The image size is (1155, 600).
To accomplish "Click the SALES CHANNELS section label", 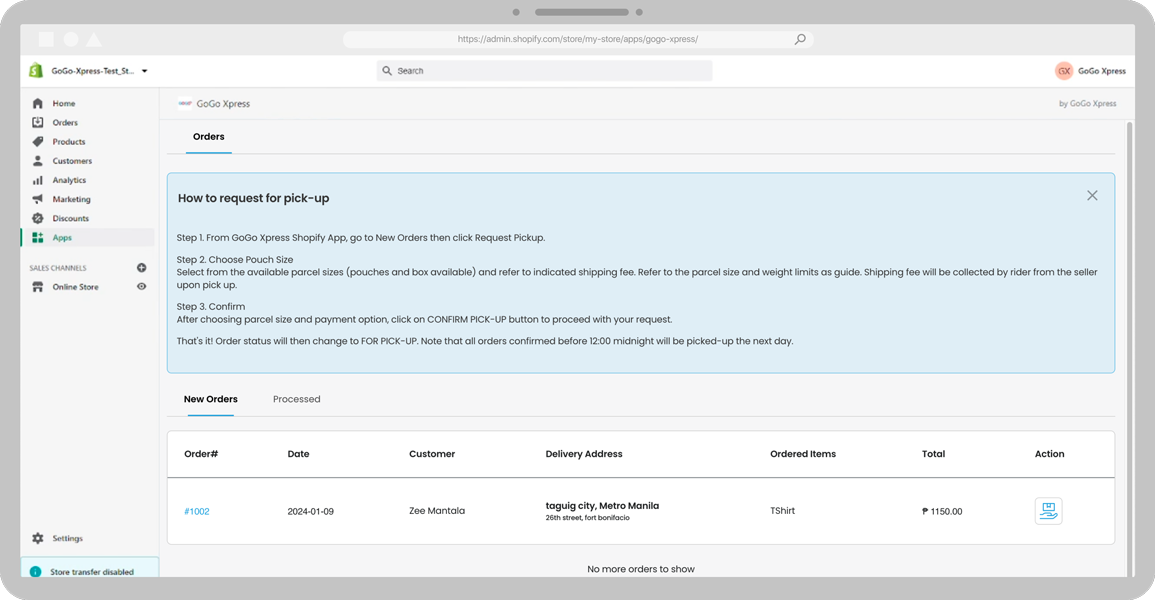I will [x=57, y=268].
